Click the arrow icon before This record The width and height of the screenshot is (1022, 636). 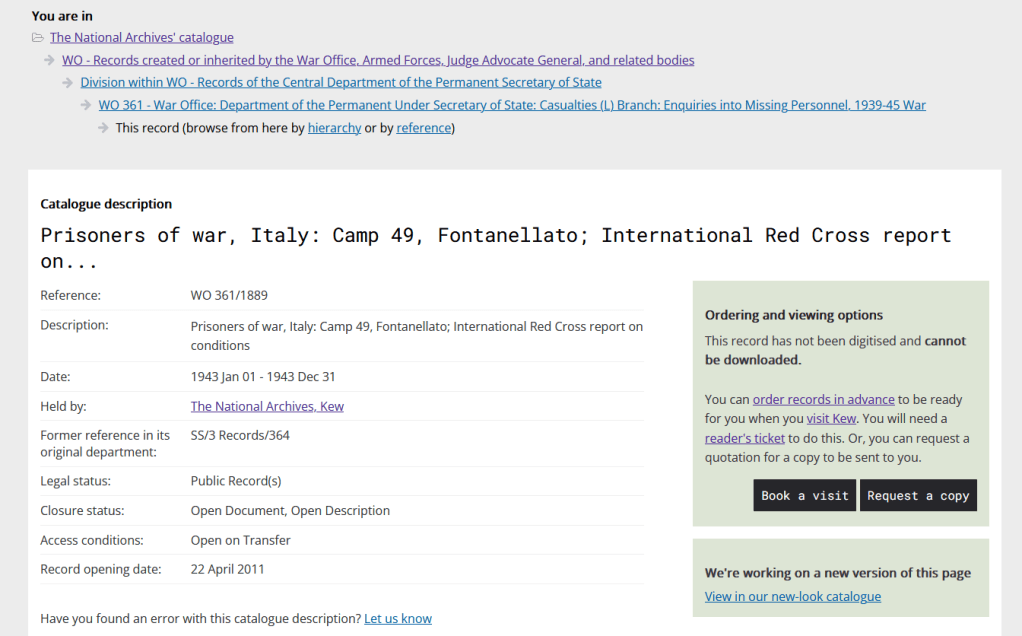[x=103, y=128]
